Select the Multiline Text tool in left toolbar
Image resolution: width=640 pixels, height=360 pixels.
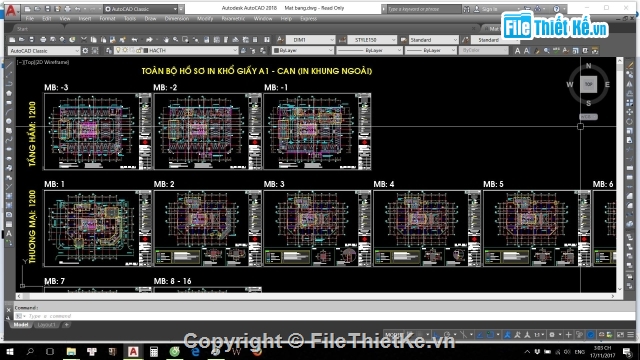pos(9,234)
